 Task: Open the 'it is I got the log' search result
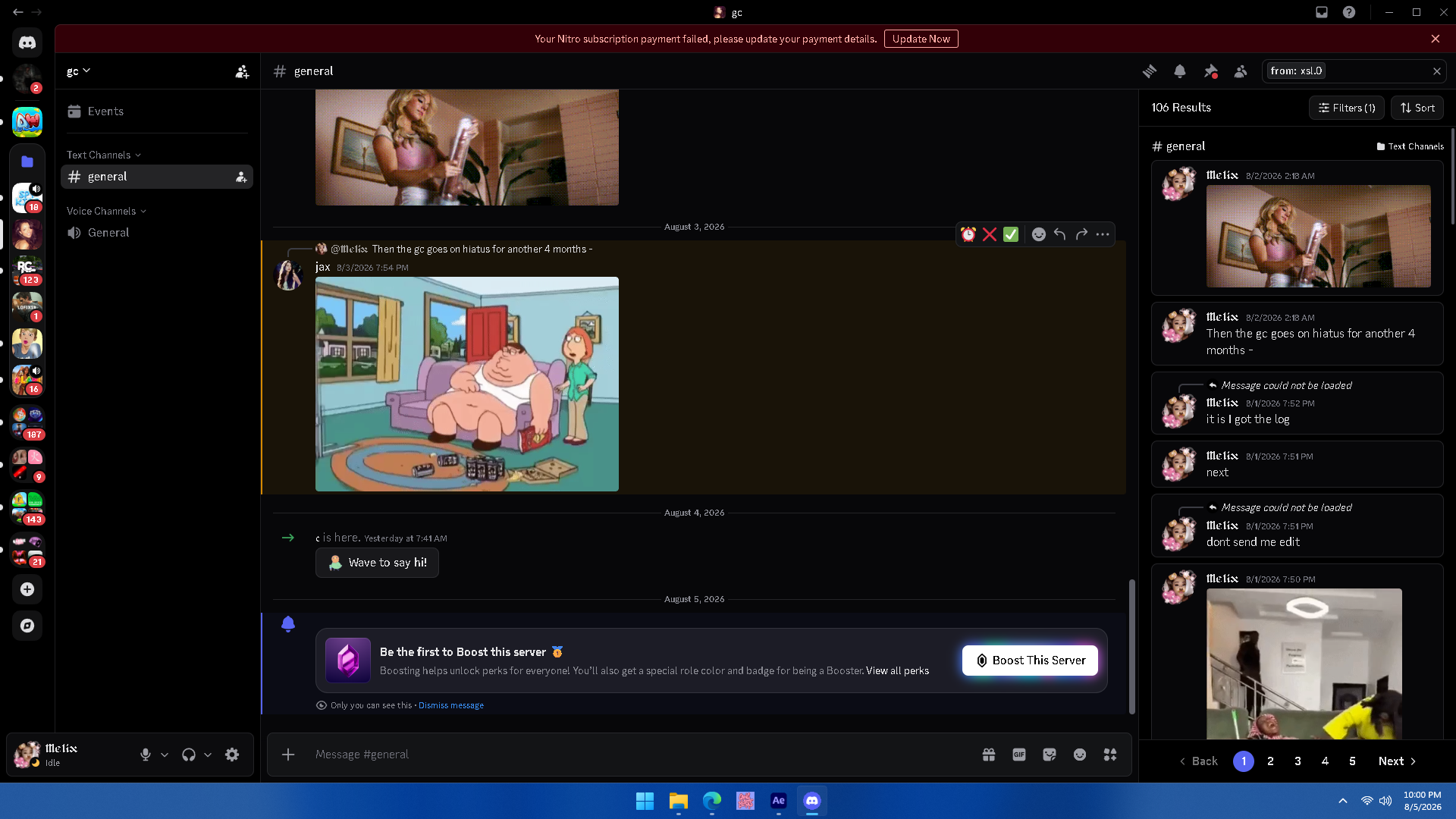point(1298,403)
